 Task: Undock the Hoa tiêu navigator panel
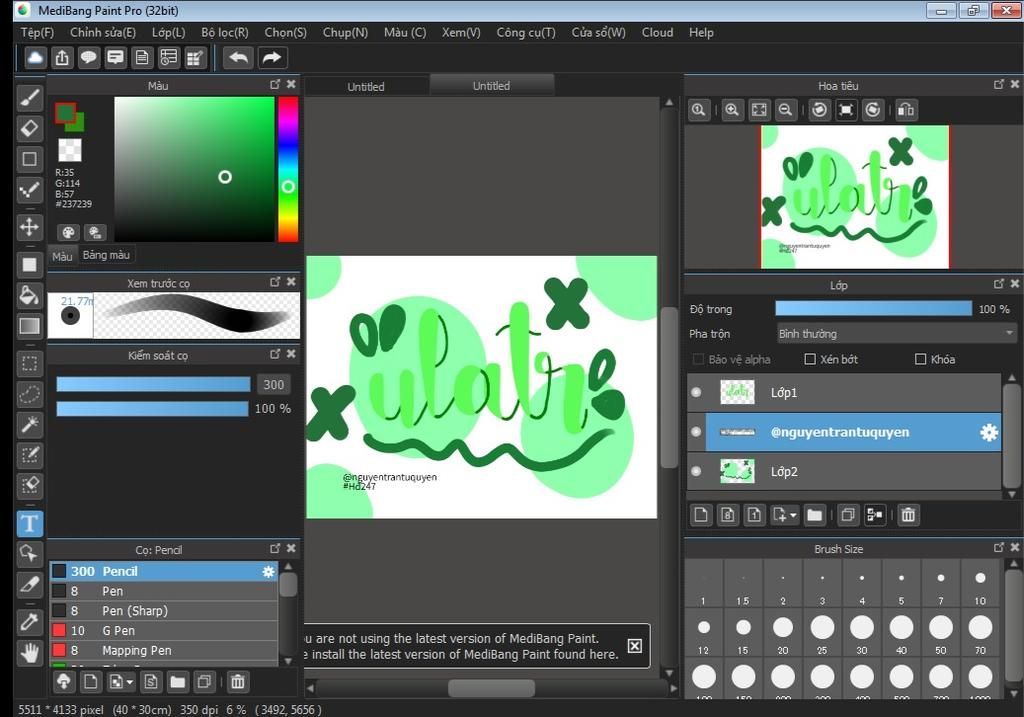pos(999,84)
